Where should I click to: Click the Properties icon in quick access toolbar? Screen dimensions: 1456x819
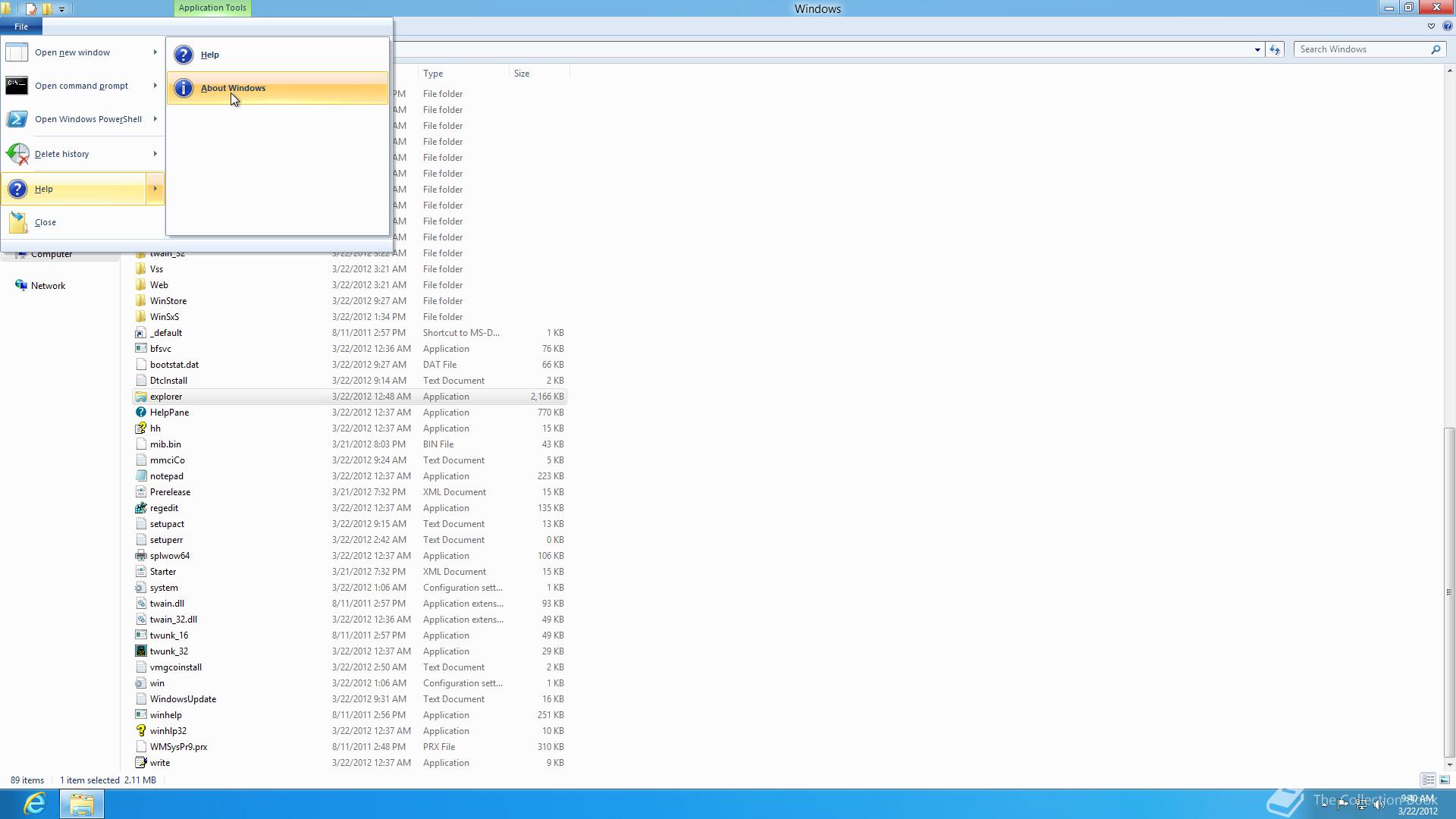click(31, 9)
